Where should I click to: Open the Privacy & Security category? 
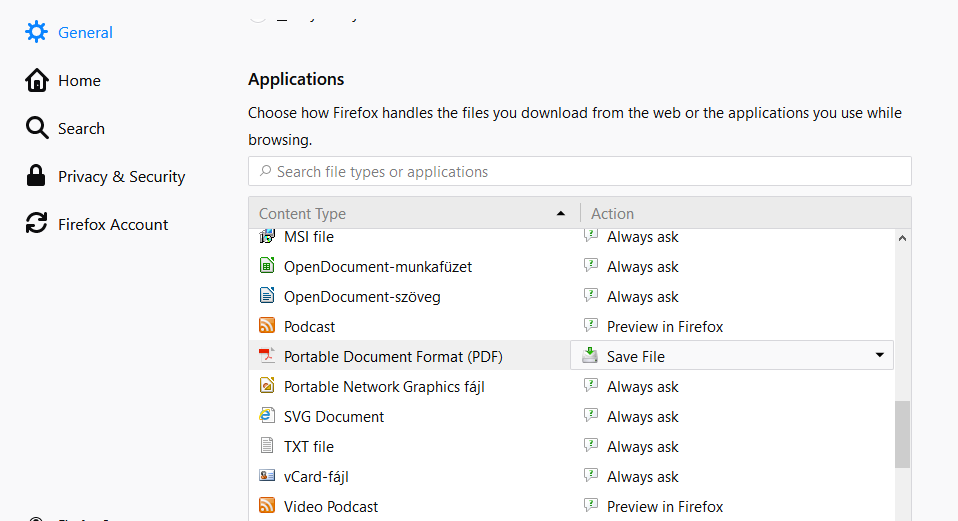coord(106,176)
